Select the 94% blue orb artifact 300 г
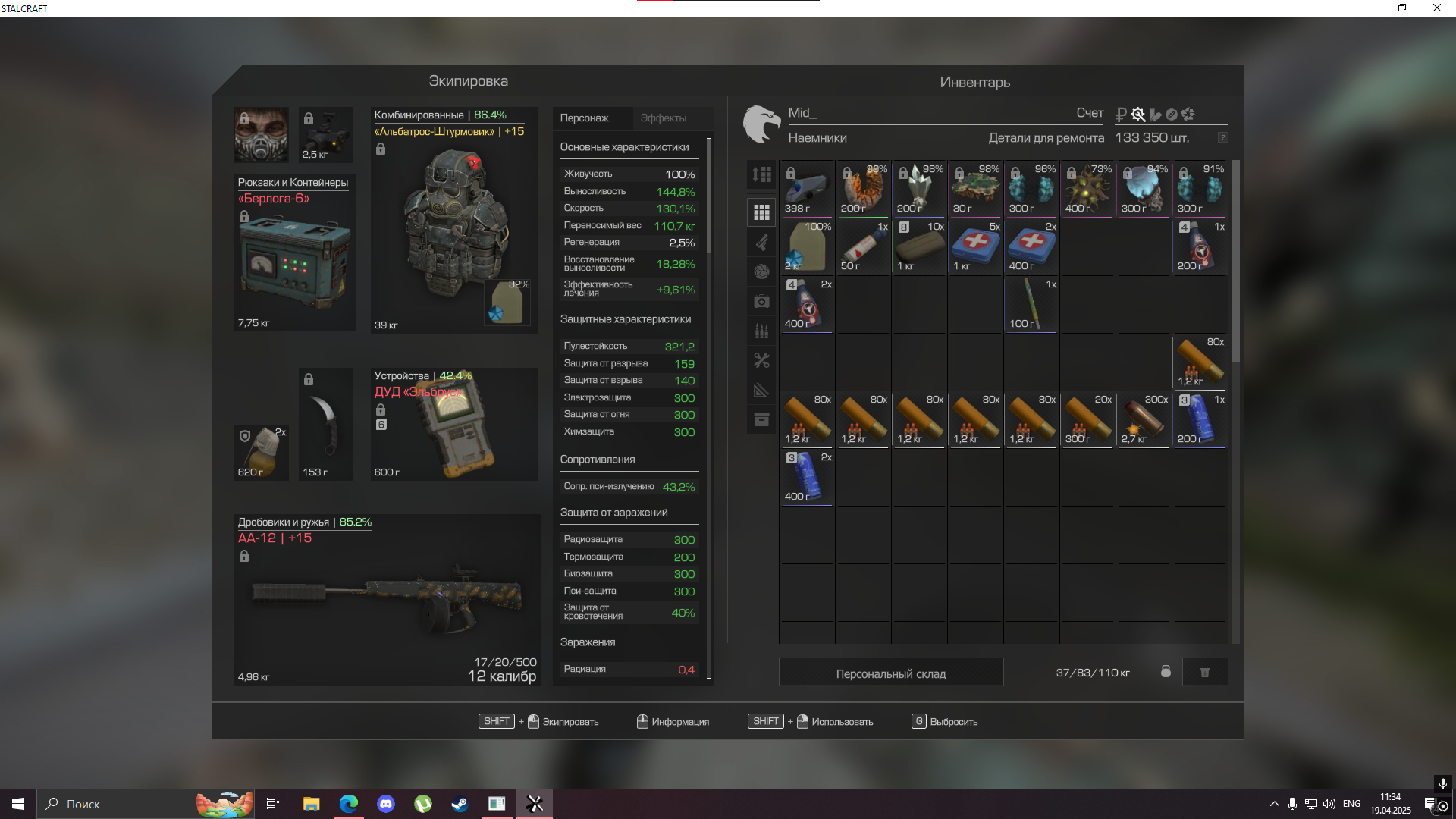The width and height of the screenshot is (1456, 819). pyautogui.click(x=1144, y=189)
